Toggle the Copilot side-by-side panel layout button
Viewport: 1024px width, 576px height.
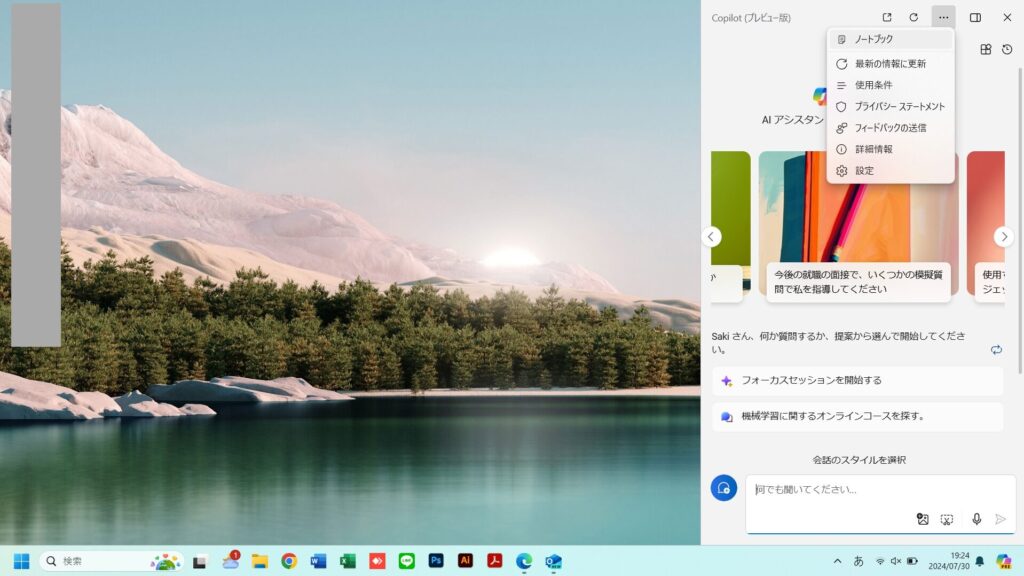pos(975,17)
